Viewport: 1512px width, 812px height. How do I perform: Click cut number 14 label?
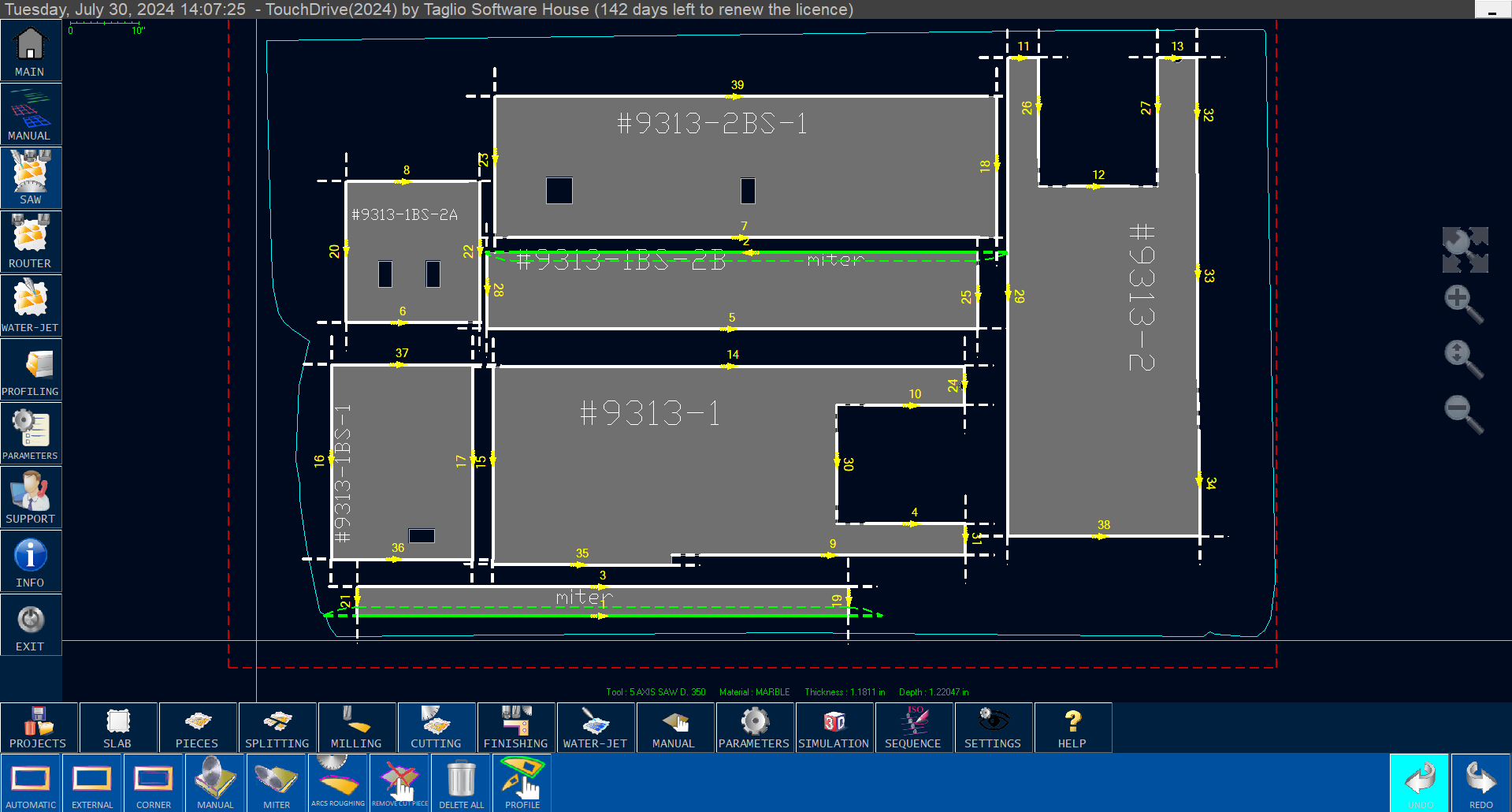[x=733, y=355]
